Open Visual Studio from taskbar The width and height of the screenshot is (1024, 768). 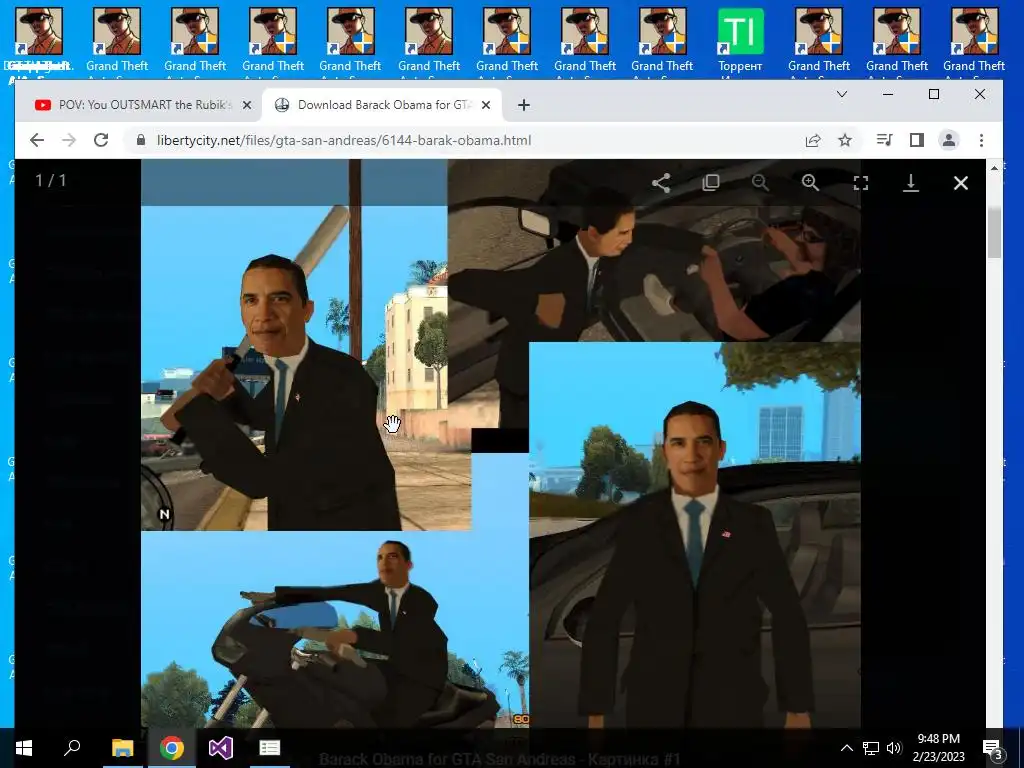pyautogui.click(x=221, y=748)
